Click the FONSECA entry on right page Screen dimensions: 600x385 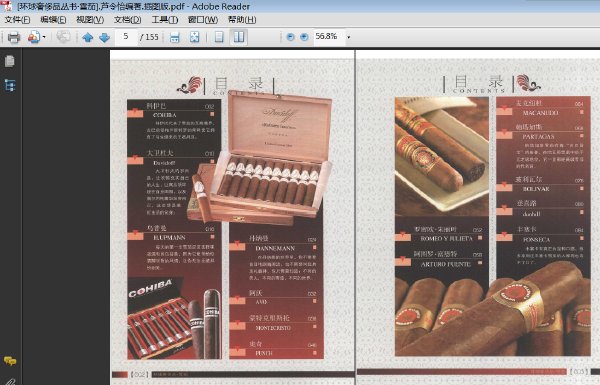point(536,240)
